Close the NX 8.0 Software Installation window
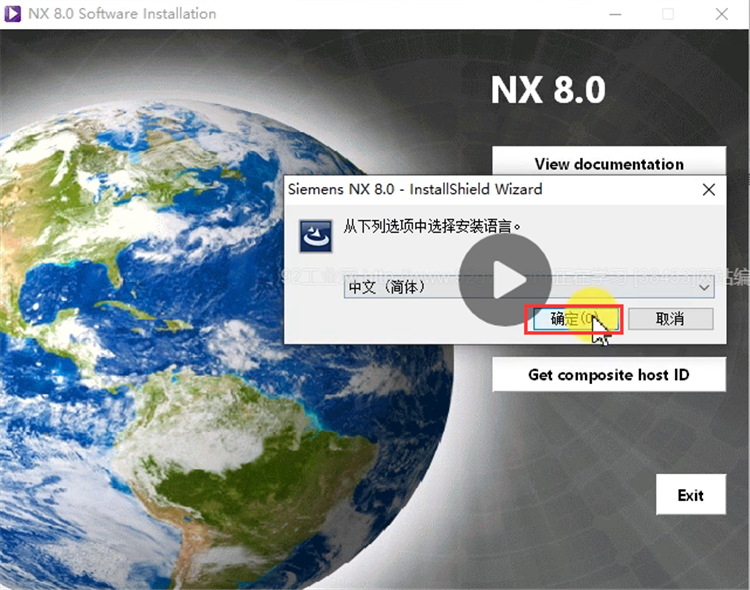 click(x=722, y=14)
